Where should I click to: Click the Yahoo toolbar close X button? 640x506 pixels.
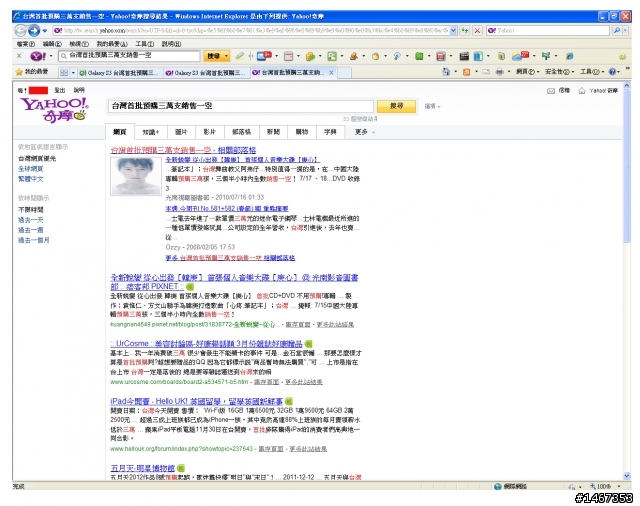(19, 56)
